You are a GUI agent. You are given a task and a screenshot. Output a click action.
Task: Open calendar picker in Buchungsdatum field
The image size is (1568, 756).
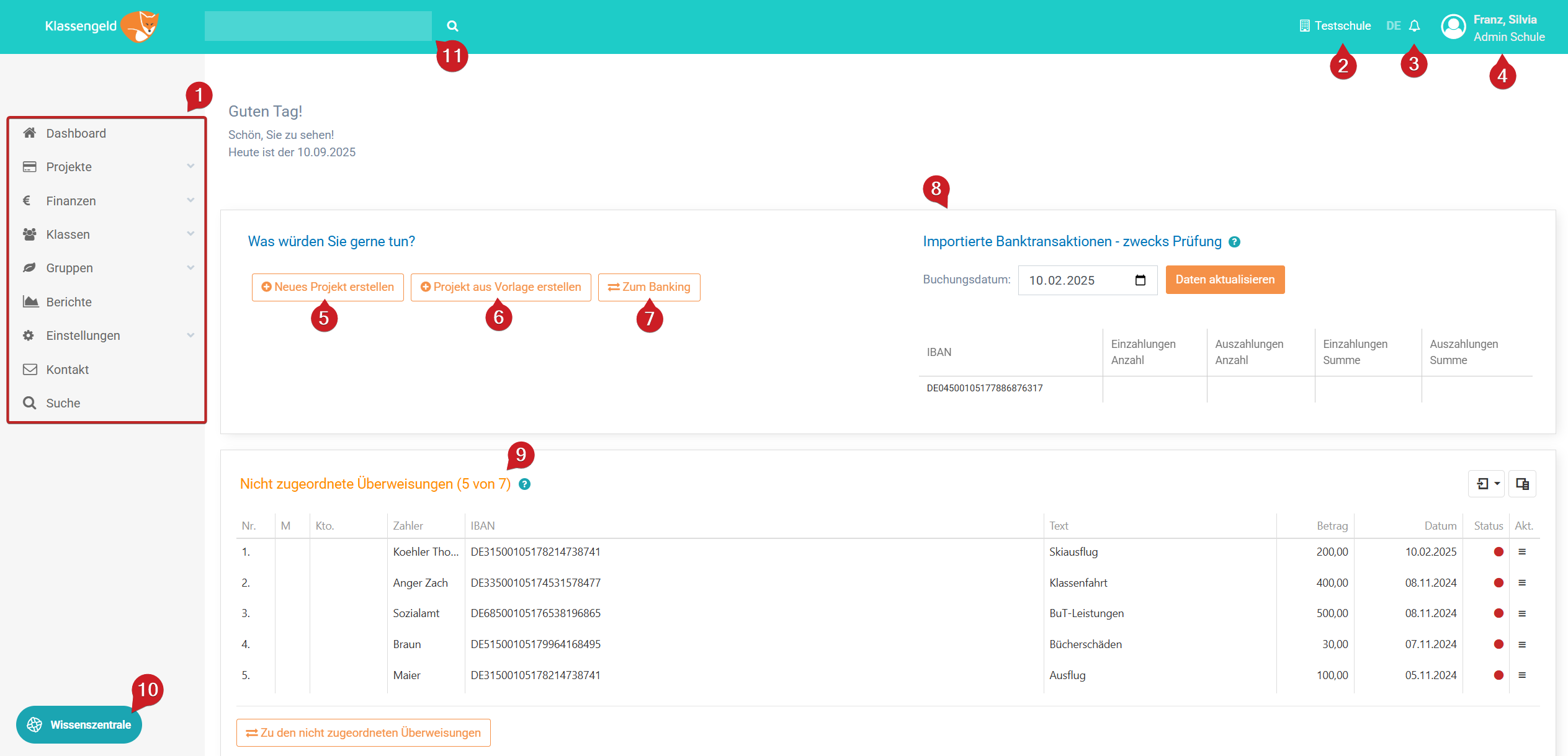click(x=1140, y=280)
